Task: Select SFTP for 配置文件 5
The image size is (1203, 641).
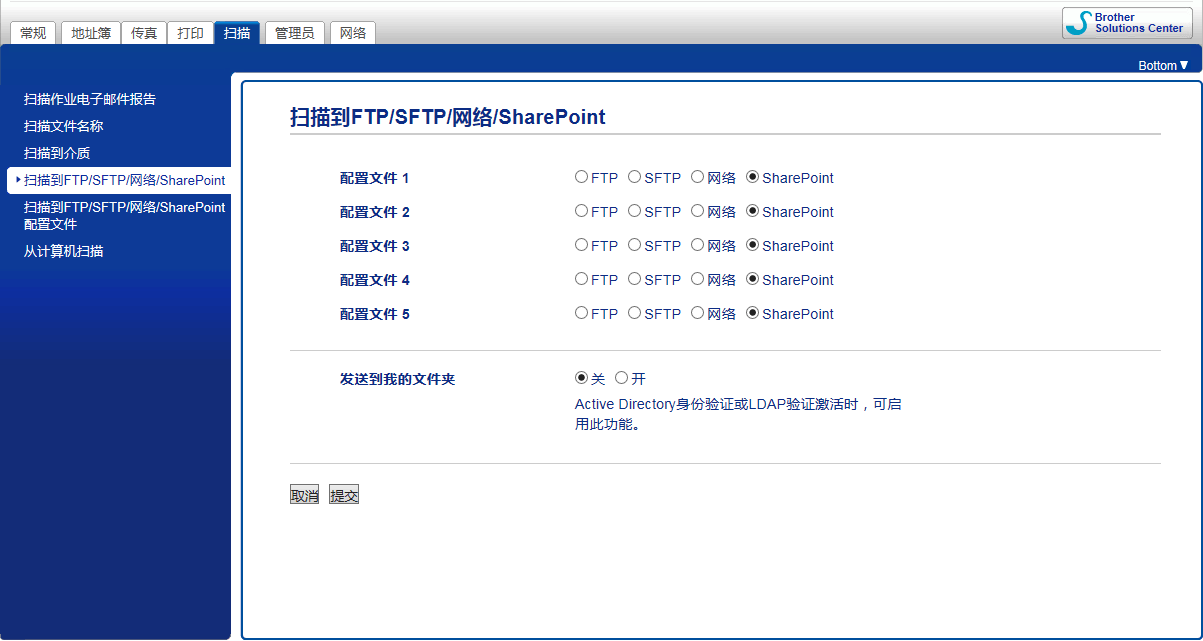Action: click(x=634, y=314)
